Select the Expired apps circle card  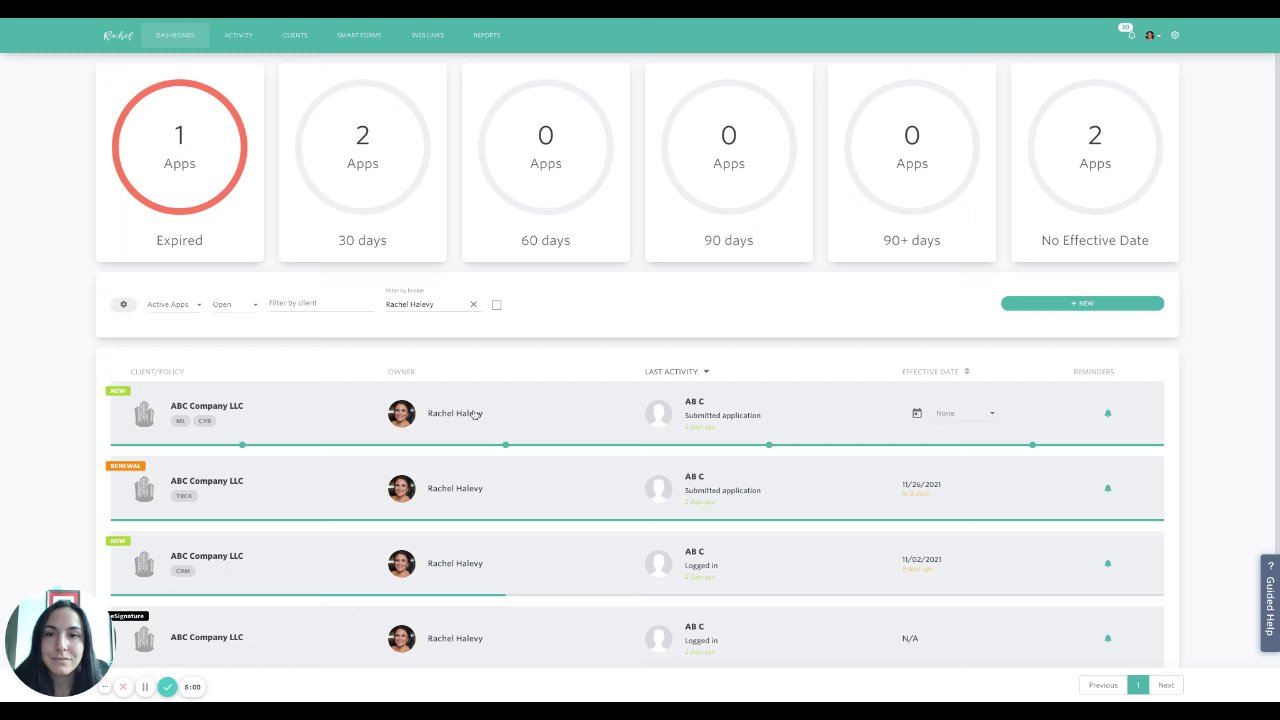(180, 162)
